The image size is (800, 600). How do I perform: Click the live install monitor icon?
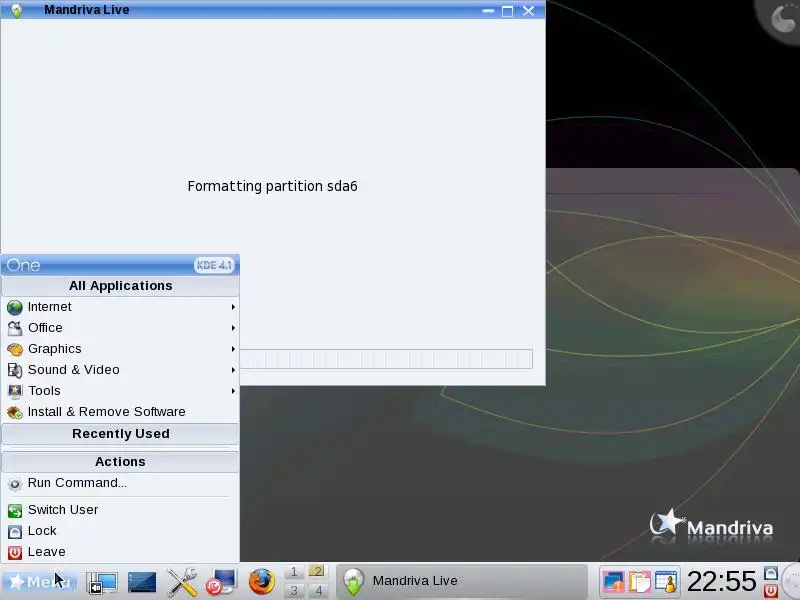point(221,582)
